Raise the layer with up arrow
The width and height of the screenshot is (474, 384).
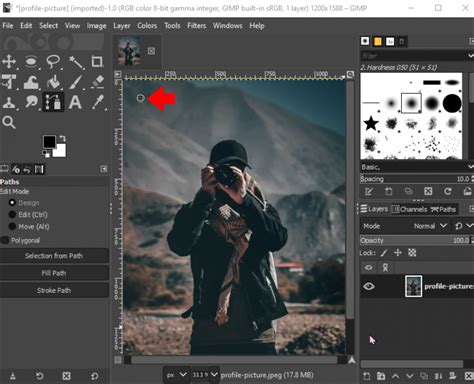point(395,376)
